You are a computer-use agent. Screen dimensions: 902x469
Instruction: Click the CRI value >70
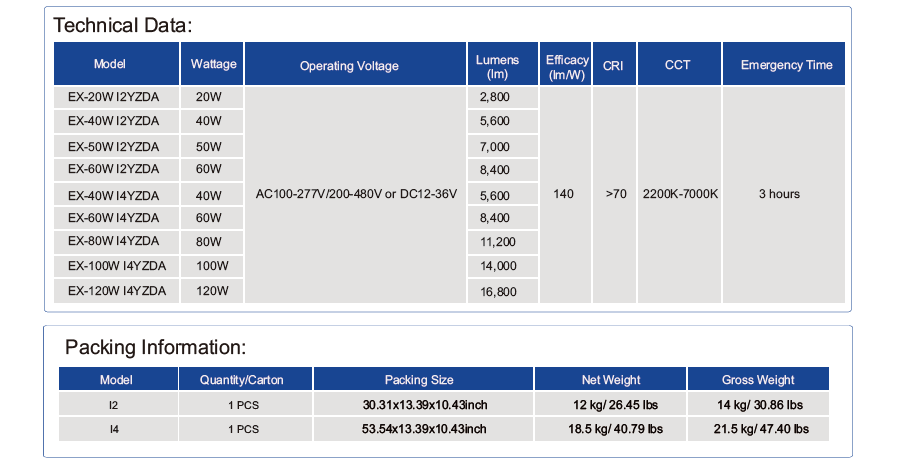coord(616,194)
